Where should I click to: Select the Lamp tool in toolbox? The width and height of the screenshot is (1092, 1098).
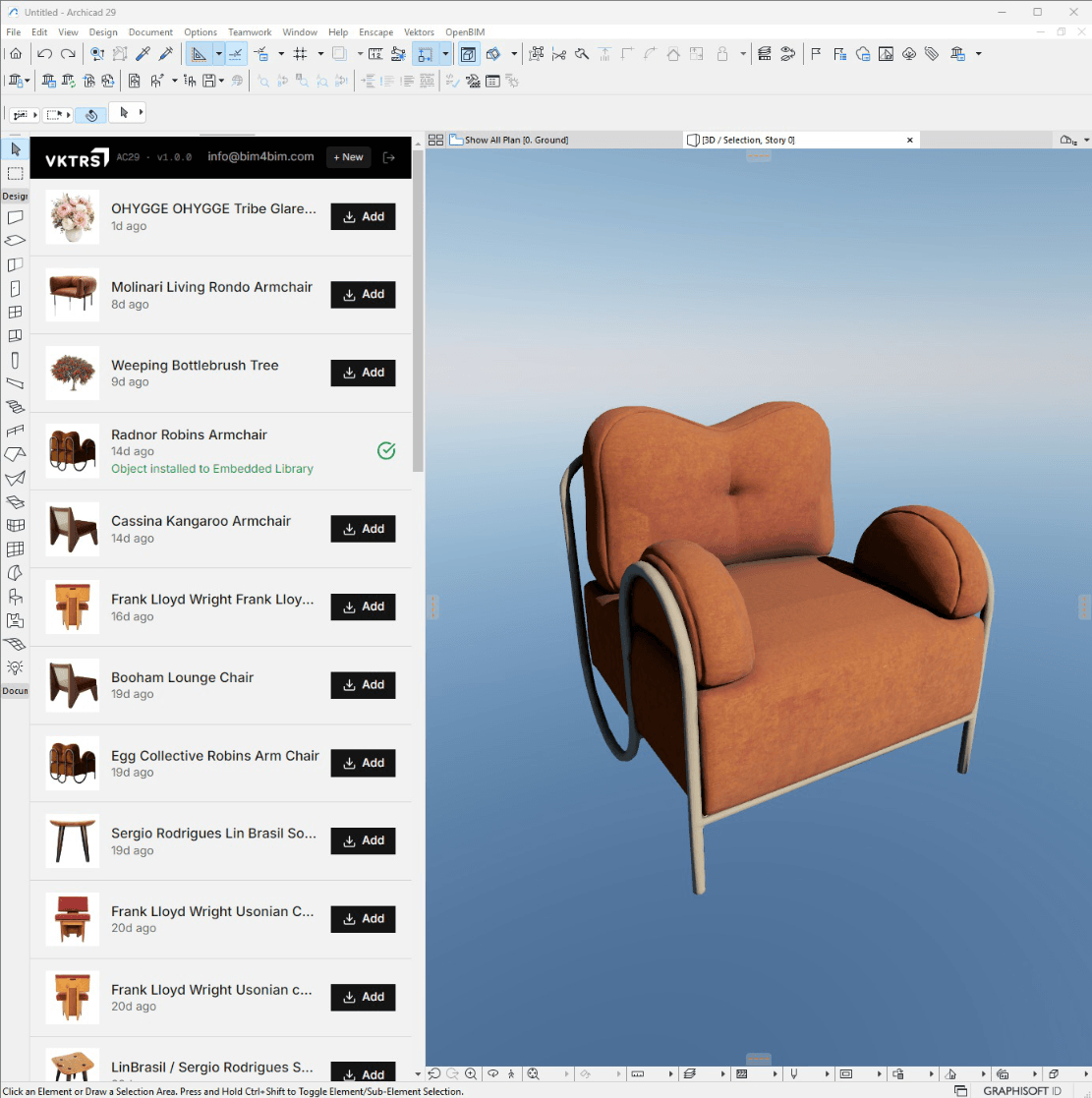(x=16, y=667)
